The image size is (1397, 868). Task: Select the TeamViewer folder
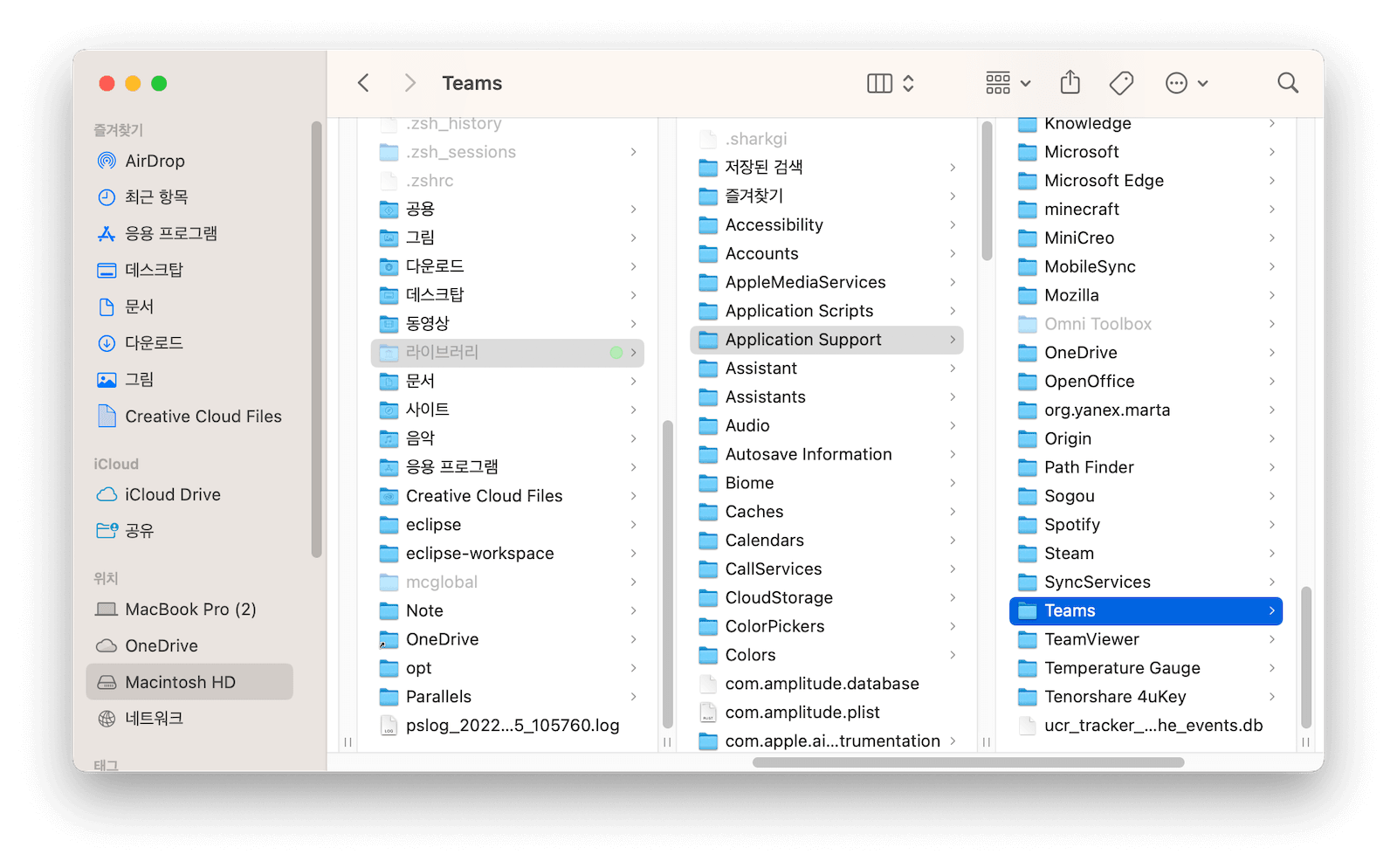tap(1146, 639)
